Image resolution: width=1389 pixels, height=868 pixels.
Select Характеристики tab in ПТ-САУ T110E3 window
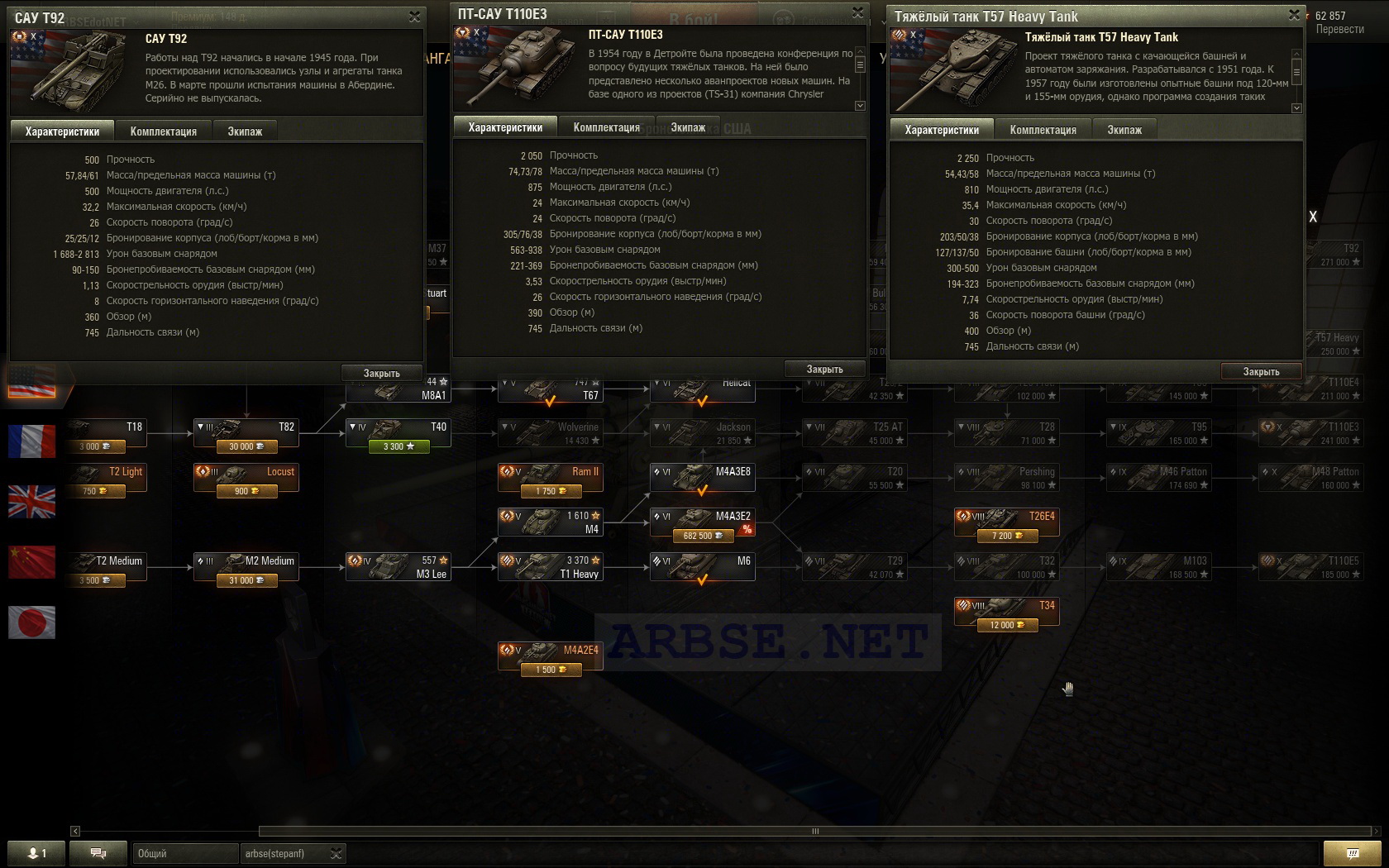click(x=505, y=127)
